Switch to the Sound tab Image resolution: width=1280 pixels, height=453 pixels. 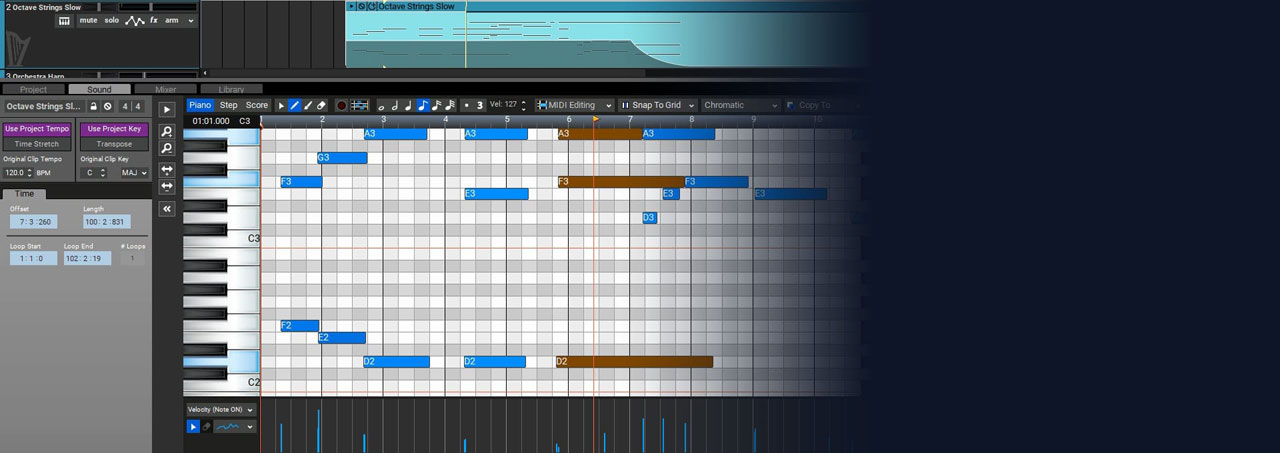coord(99,89)
